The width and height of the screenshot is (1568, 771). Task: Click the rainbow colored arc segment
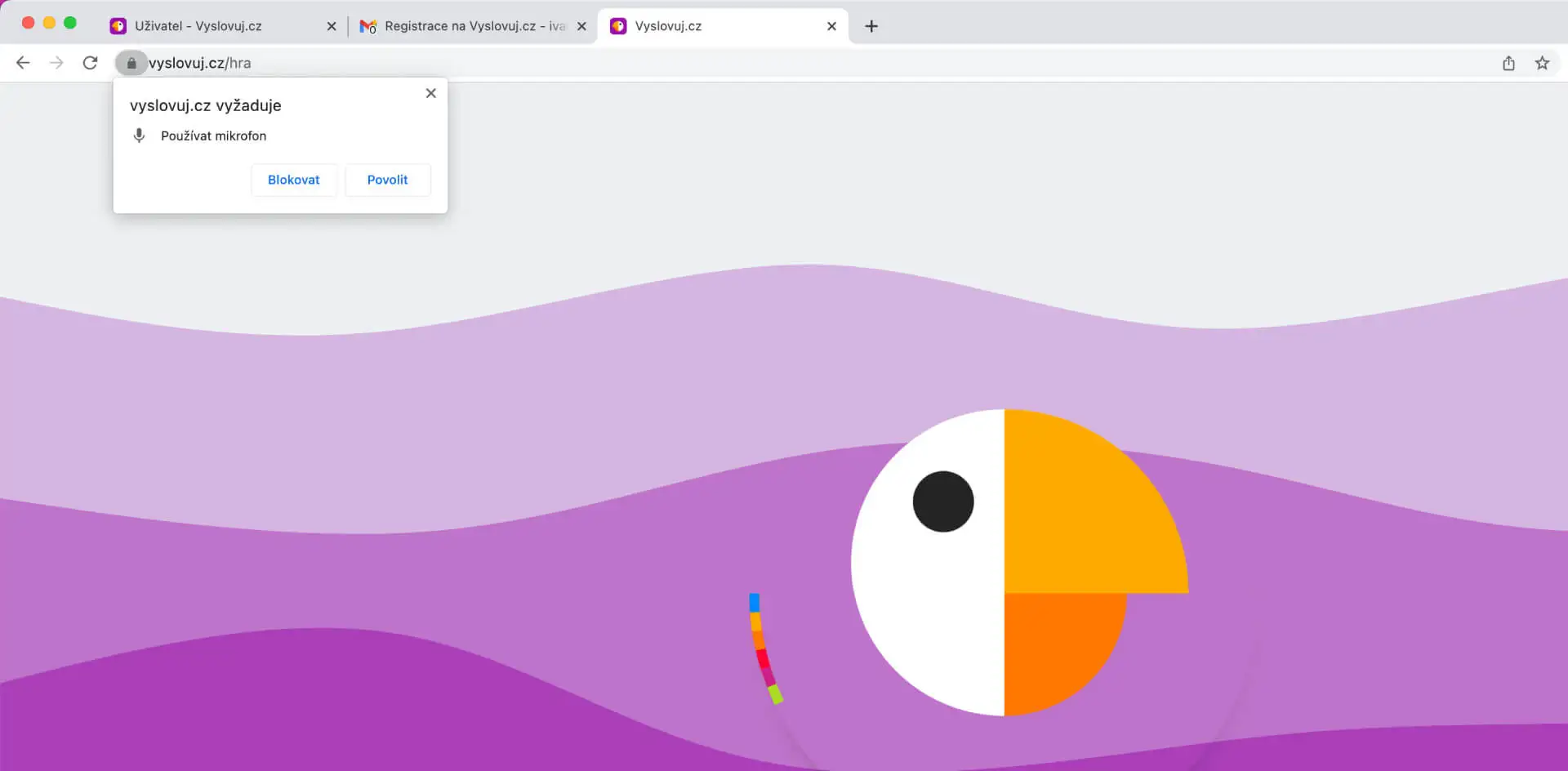[761, 648]
